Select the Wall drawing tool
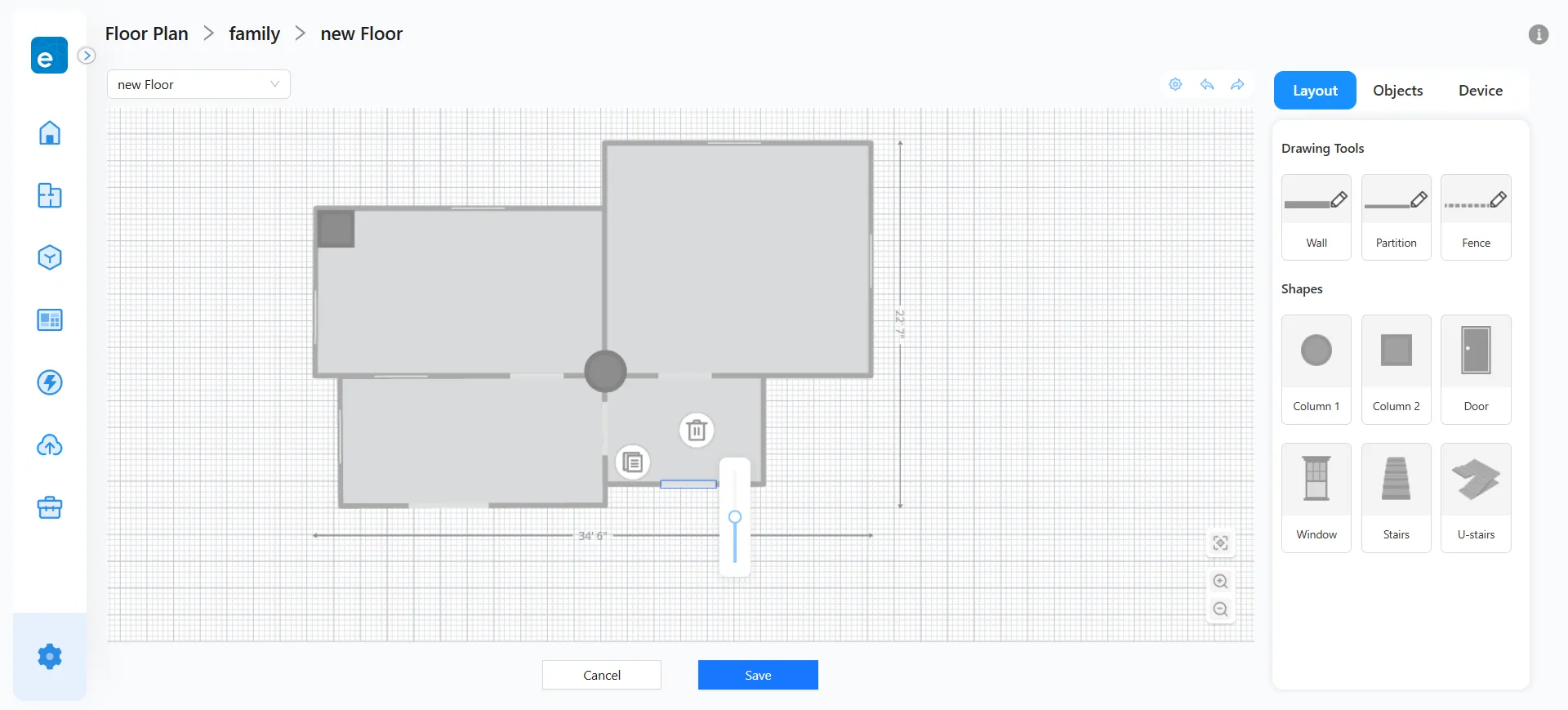 tap(1316, 217)
